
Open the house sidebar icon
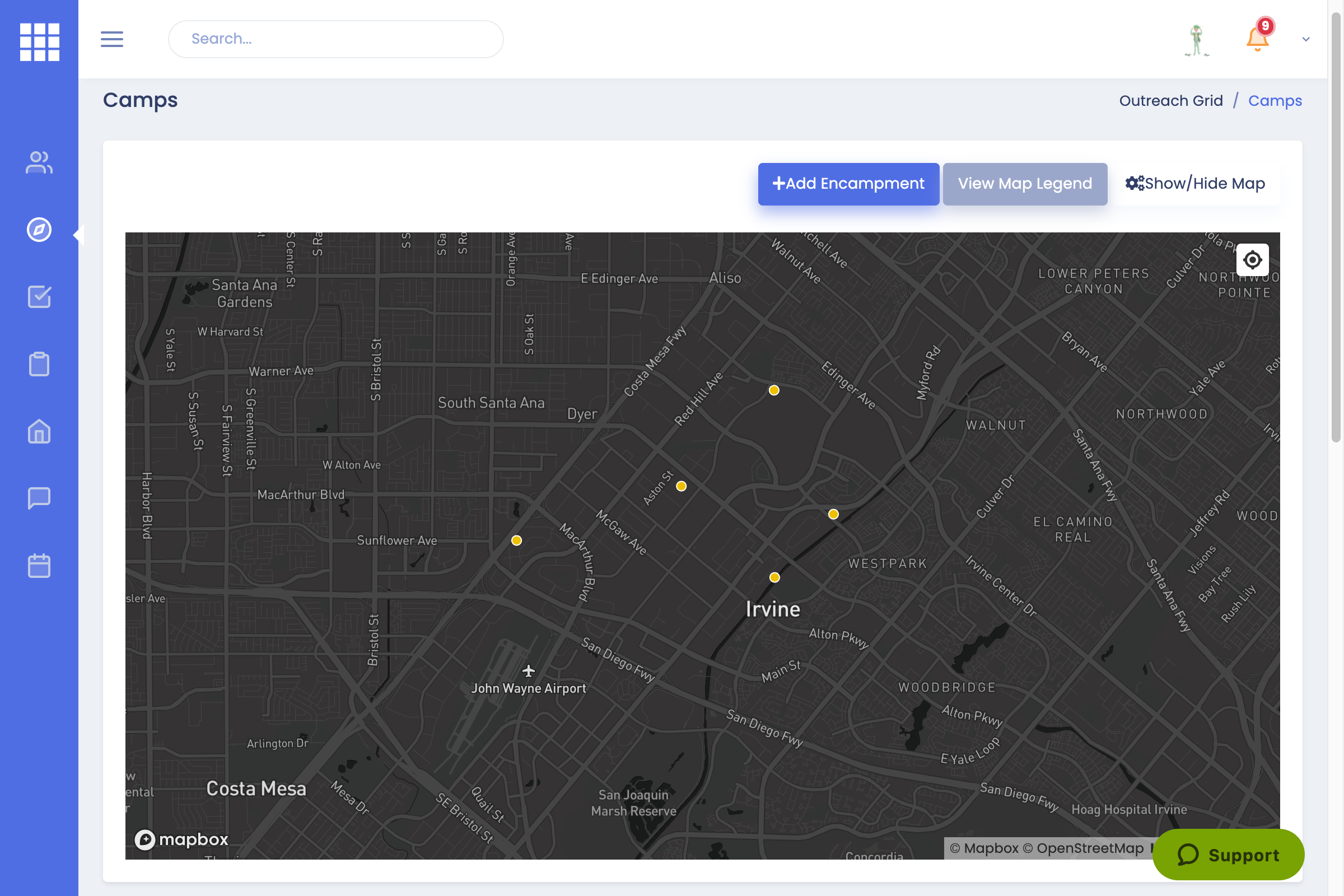[x=39, y=431]
